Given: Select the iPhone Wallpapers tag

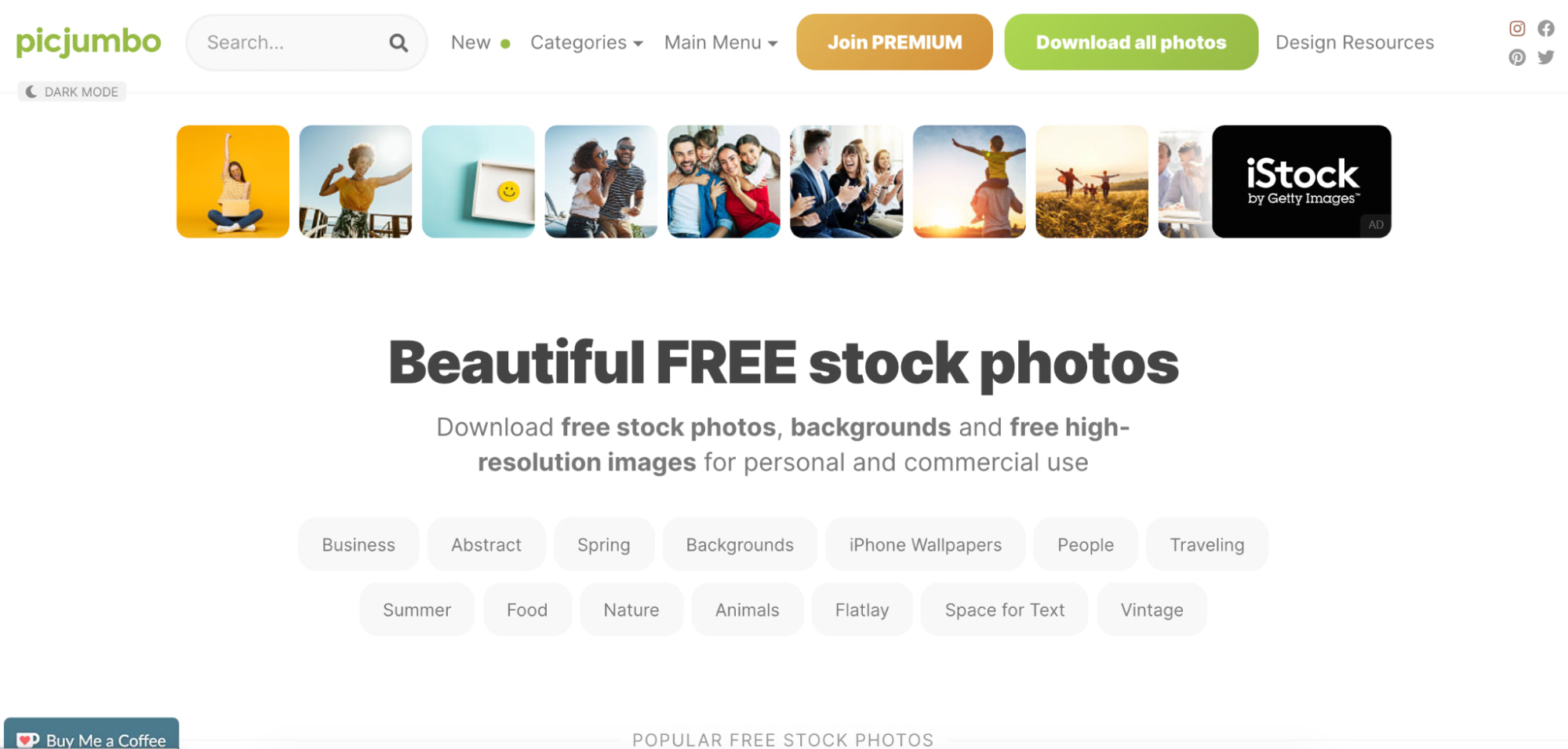Looking at the screenshot, I should (x=925, y=544).
